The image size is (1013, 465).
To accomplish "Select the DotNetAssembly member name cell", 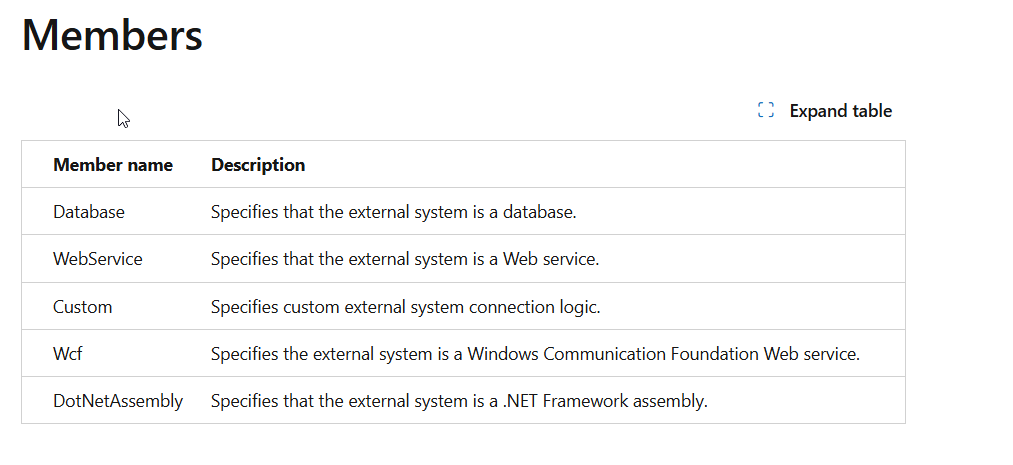I will 118,401.
